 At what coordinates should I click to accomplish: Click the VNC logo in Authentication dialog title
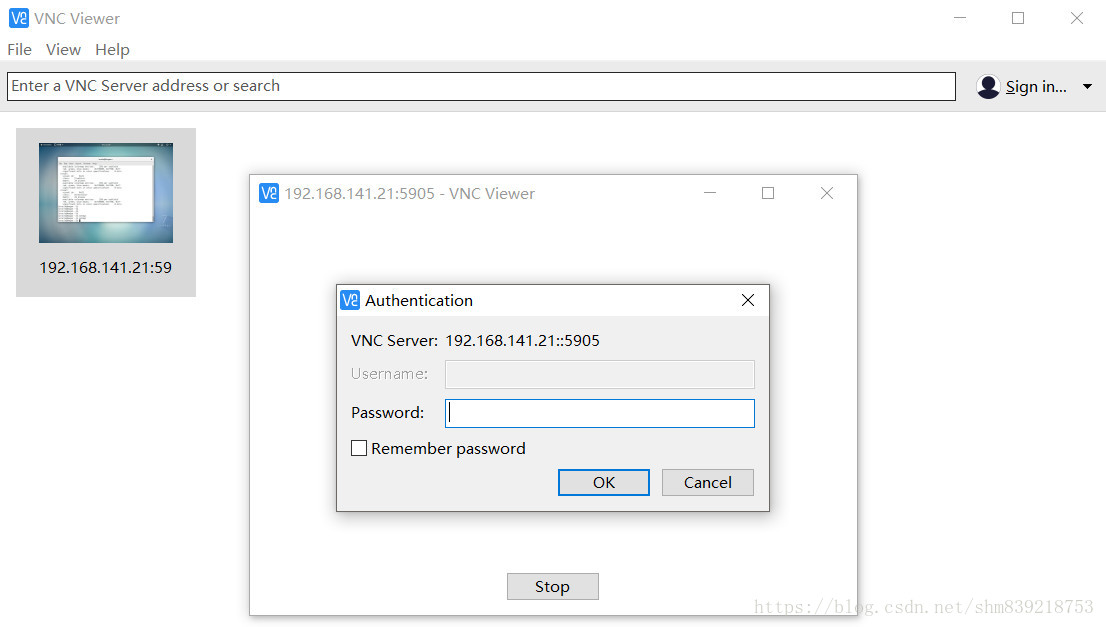coord(350,300)
